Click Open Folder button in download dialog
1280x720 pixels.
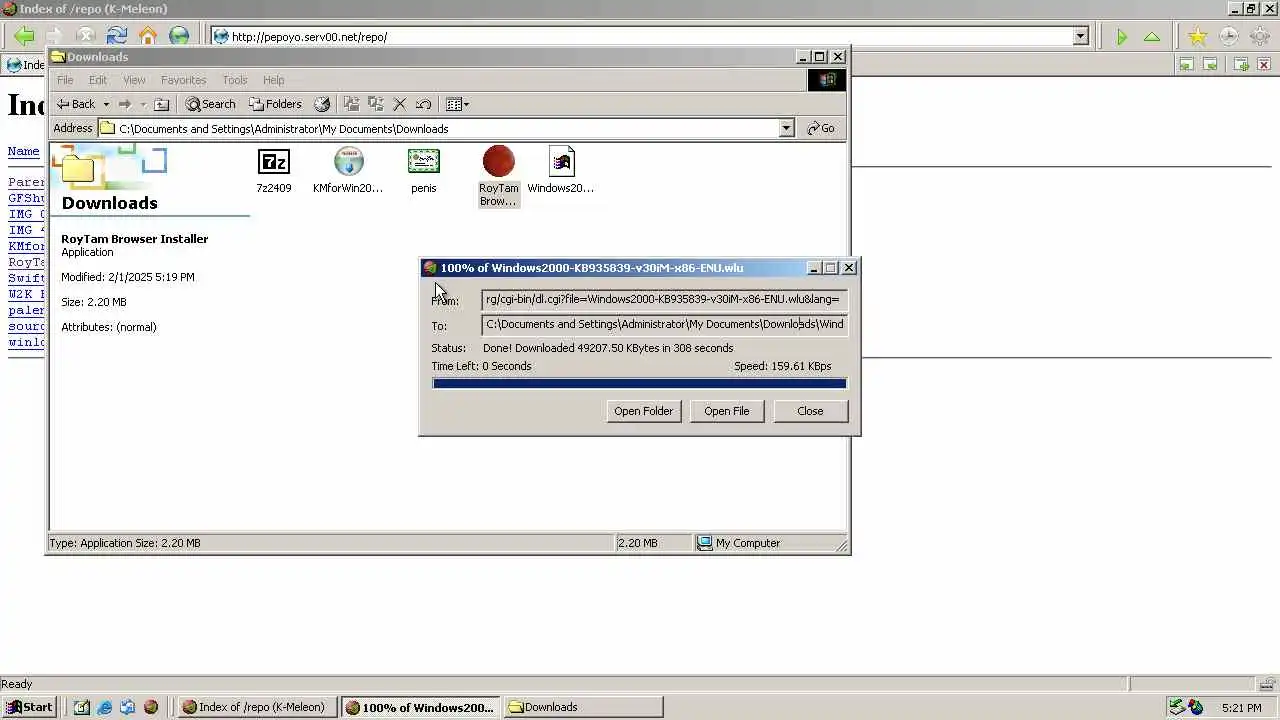[x=643, y=411]
